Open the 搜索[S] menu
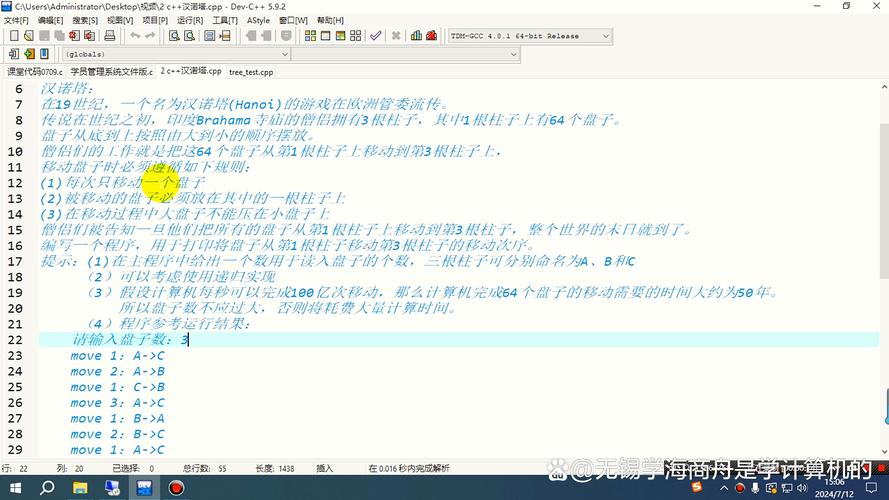Image resolution: width=889 pixels, height=500 pixels. [x=85, y=20]
